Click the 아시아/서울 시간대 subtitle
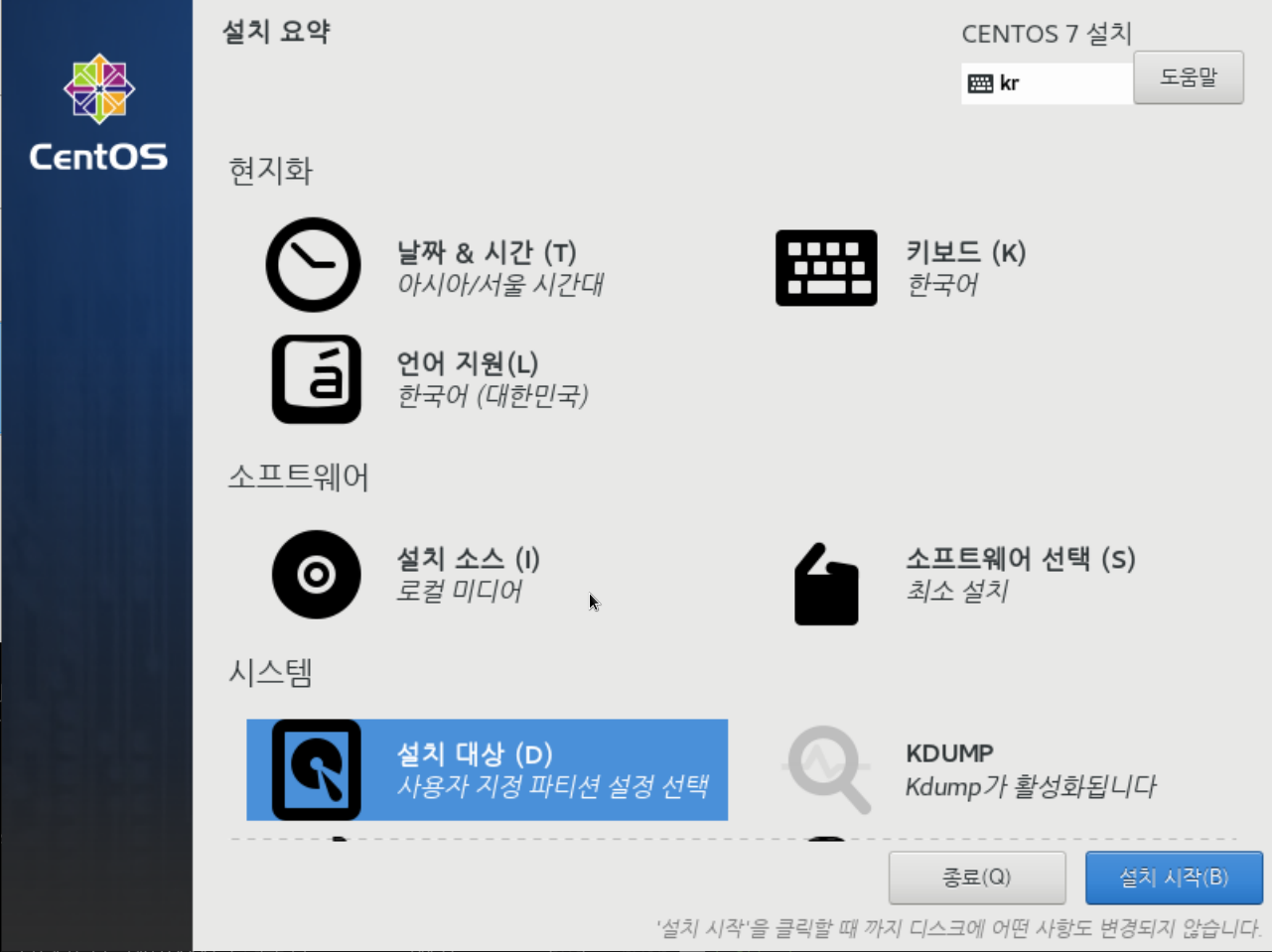1272x952 pixels. pos(500,285)
